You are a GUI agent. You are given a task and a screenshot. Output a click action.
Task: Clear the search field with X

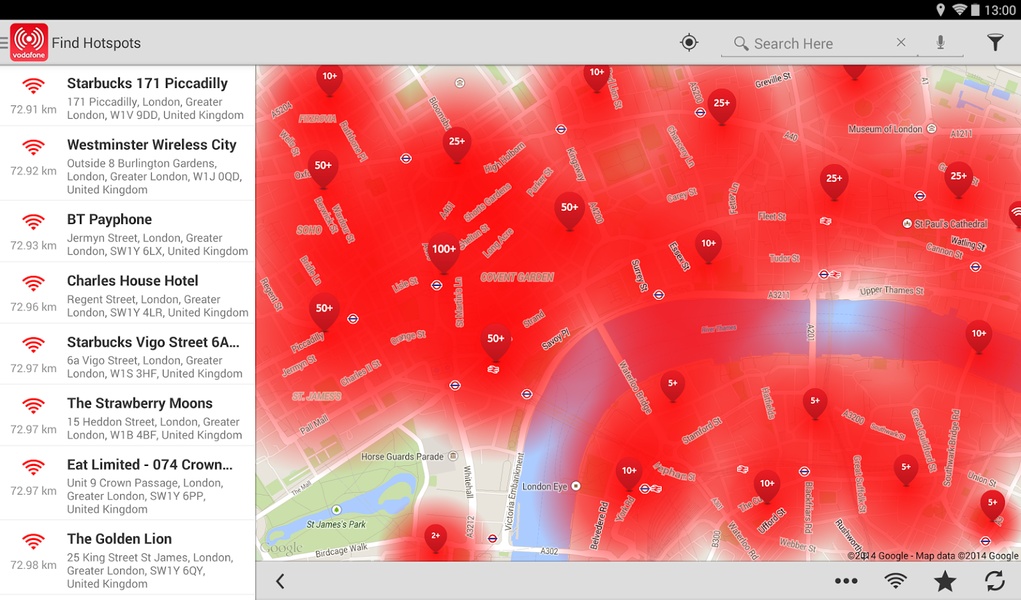tap(901, 42)
